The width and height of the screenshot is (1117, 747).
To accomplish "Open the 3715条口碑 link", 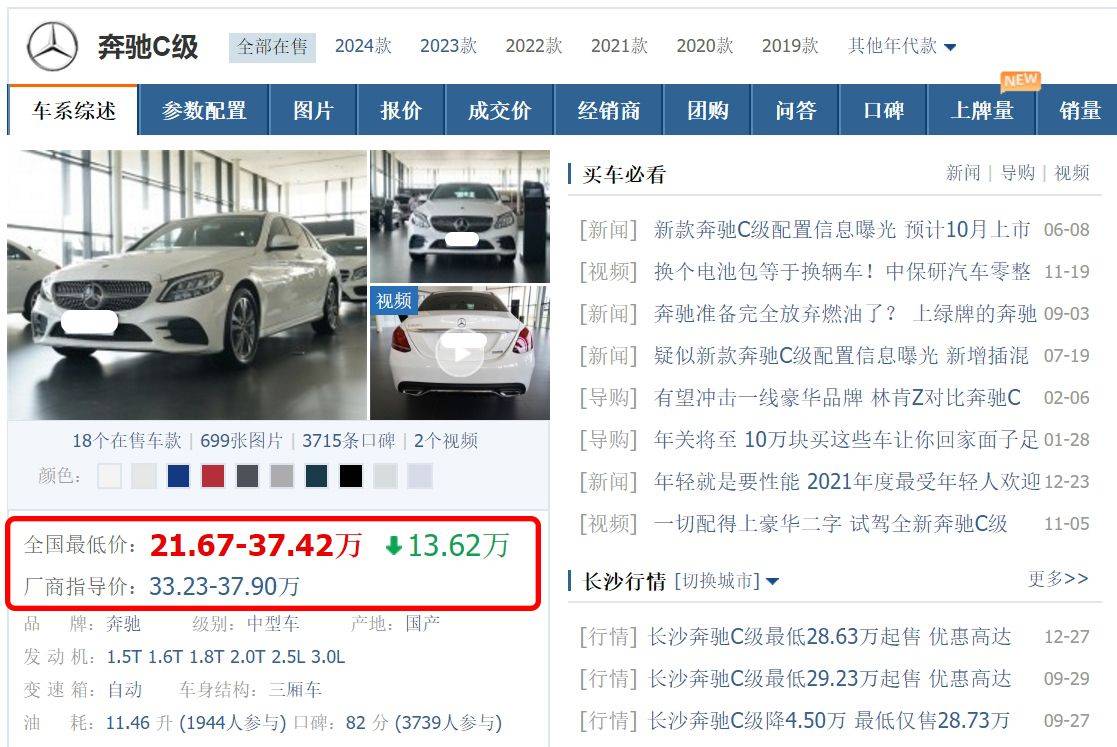I will click(x=348, y=441).
